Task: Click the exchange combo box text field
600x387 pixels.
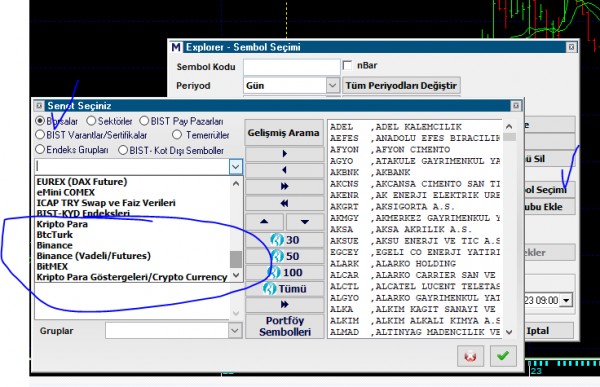Action: coord(132,167)
